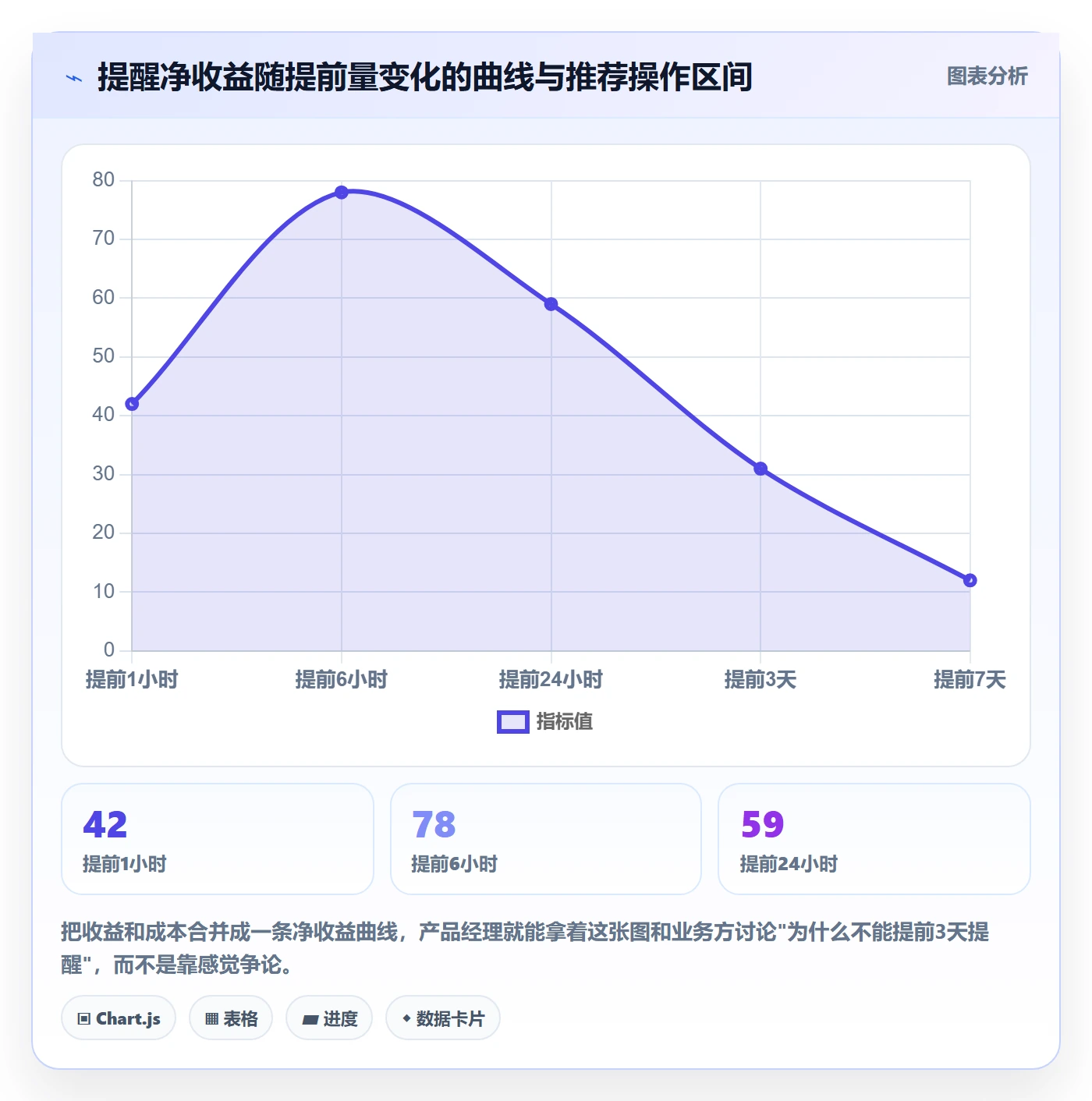Click the 图表分析 label in the header
The image size is (1092, 1101).
pyautogui.click(x=987, y=76)
